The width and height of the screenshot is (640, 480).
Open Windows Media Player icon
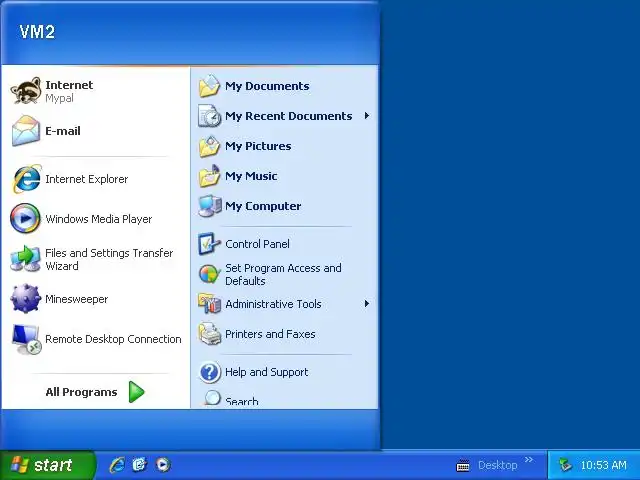pos(25,218)
